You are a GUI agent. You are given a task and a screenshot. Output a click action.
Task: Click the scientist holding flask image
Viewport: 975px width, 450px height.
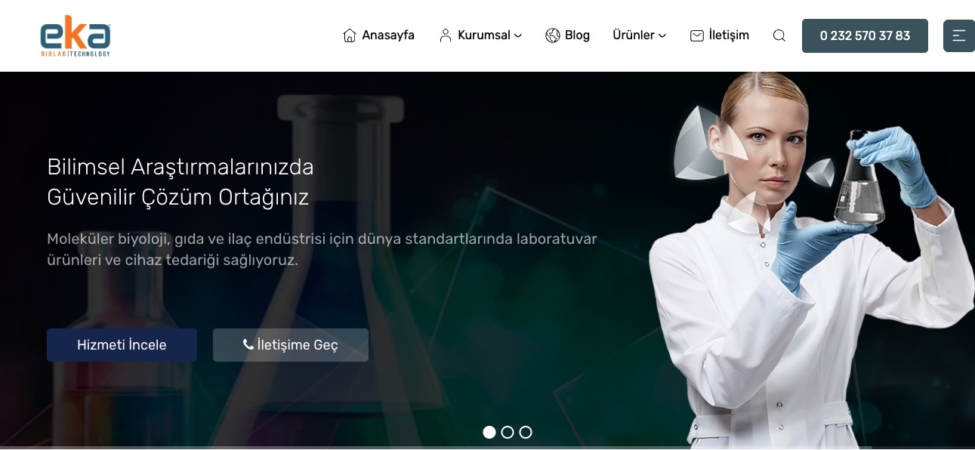tap(811, 260)
